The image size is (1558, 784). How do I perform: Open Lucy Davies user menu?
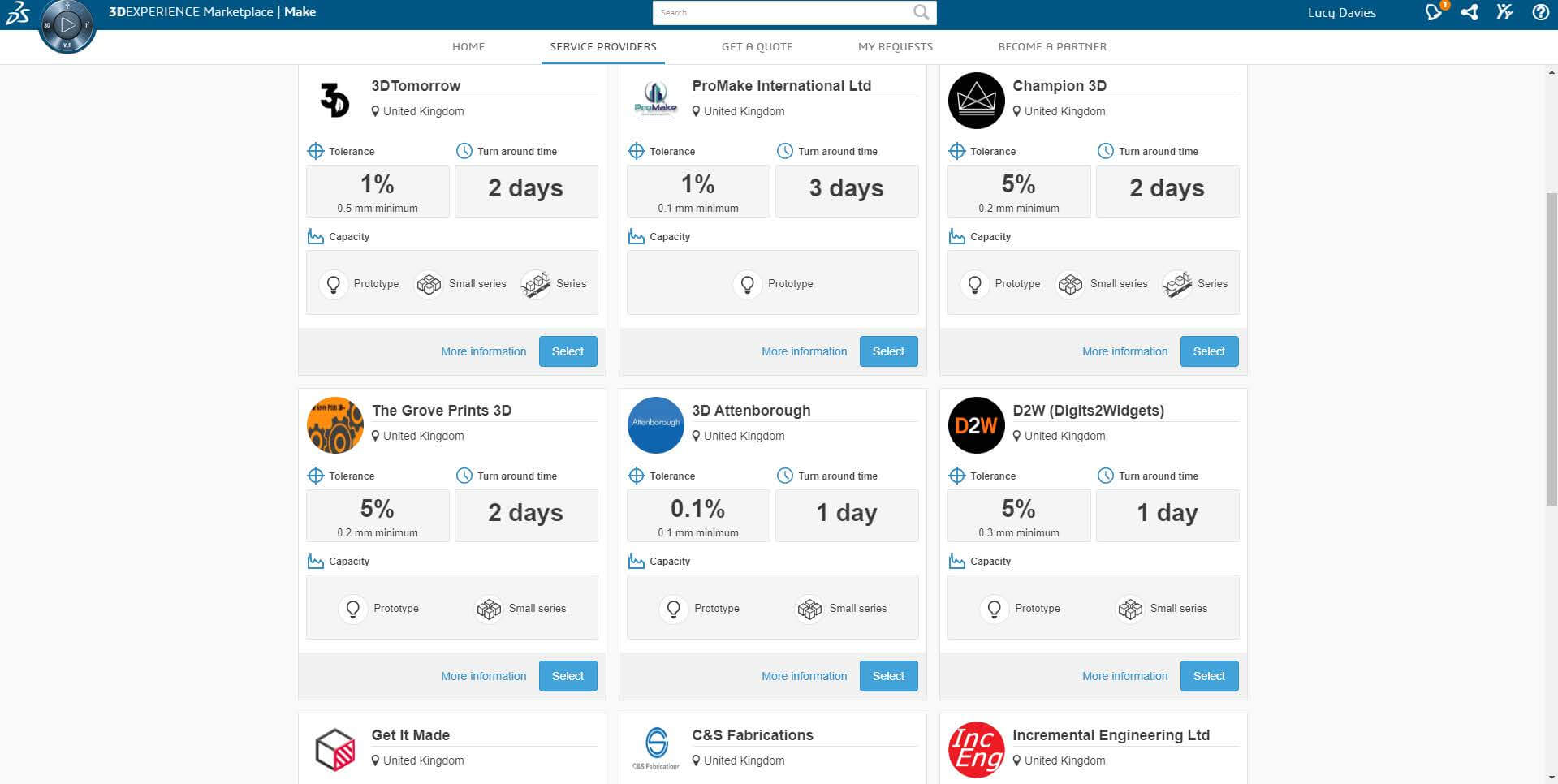pos(1341,13)
